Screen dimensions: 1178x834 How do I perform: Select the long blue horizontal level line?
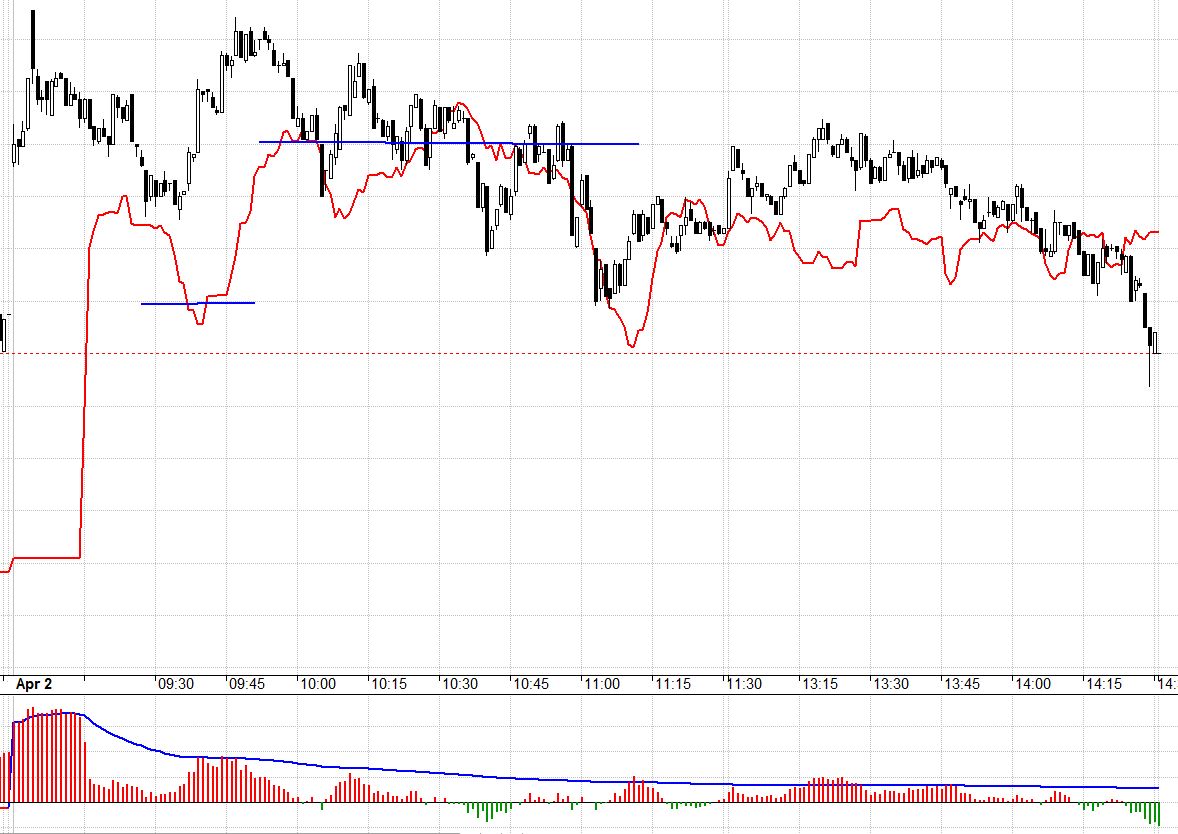[450, 143]
